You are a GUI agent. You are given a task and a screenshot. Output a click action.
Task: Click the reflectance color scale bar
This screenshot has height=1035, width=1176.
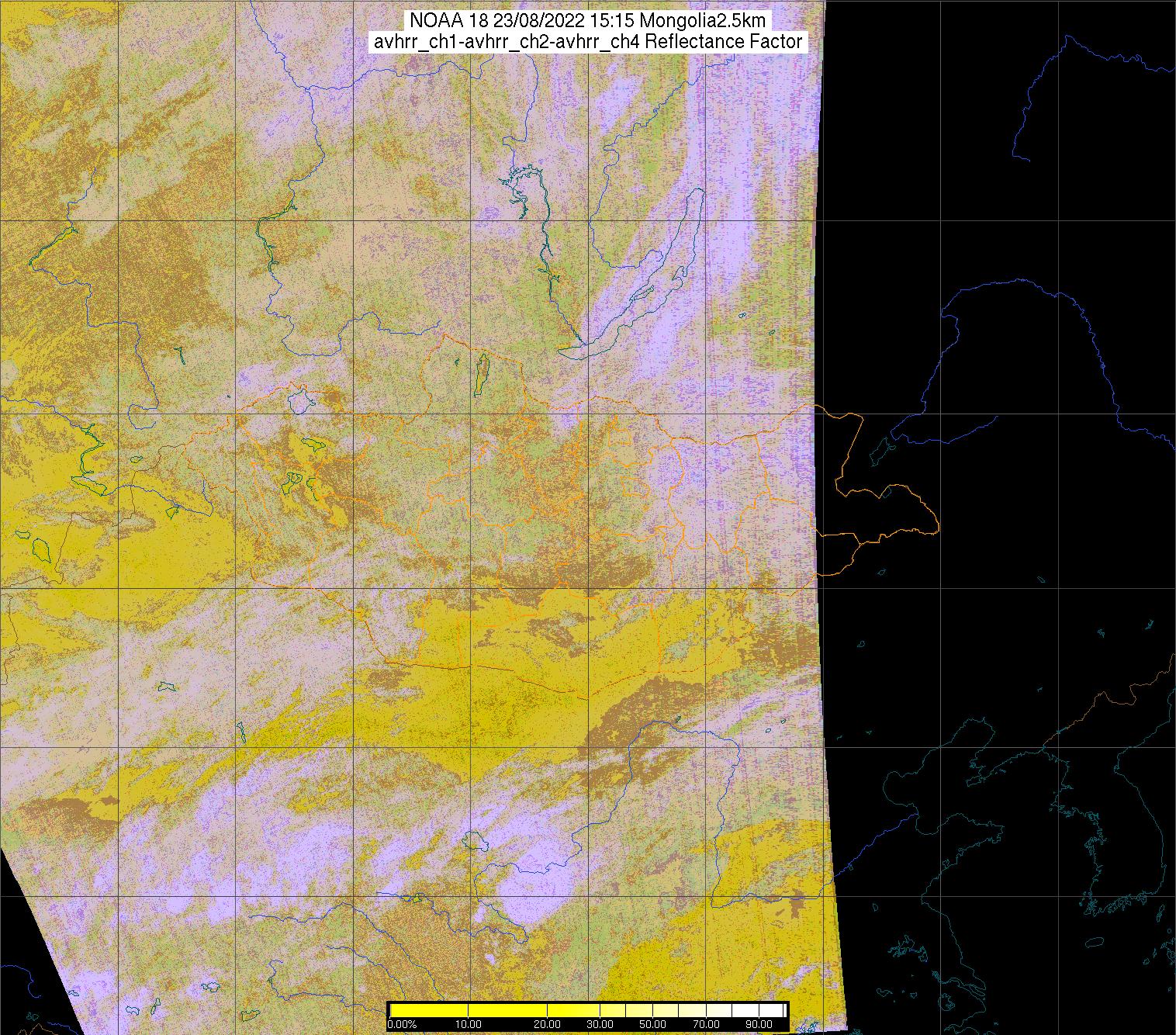point(588,1010)
